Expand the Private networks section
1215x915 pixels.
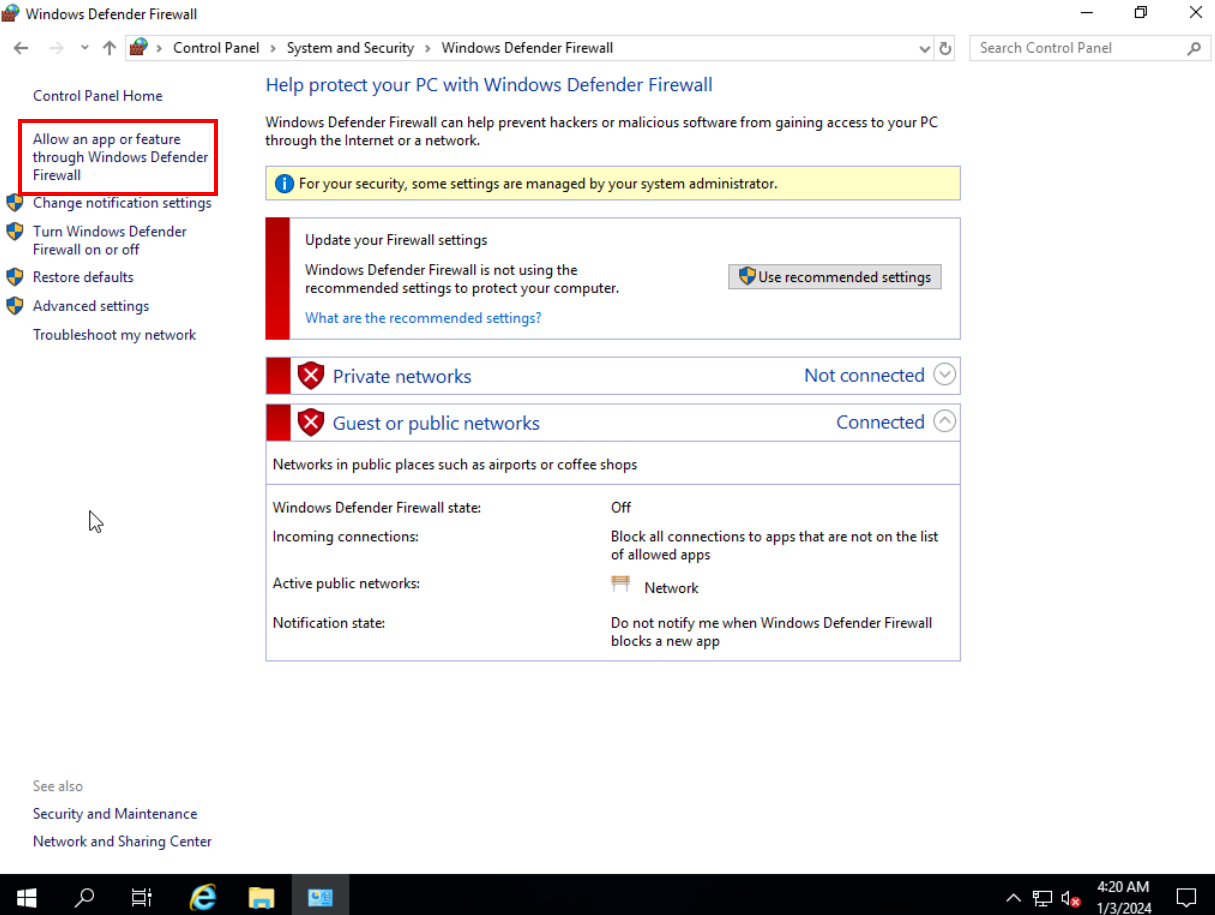click(944, 375)
